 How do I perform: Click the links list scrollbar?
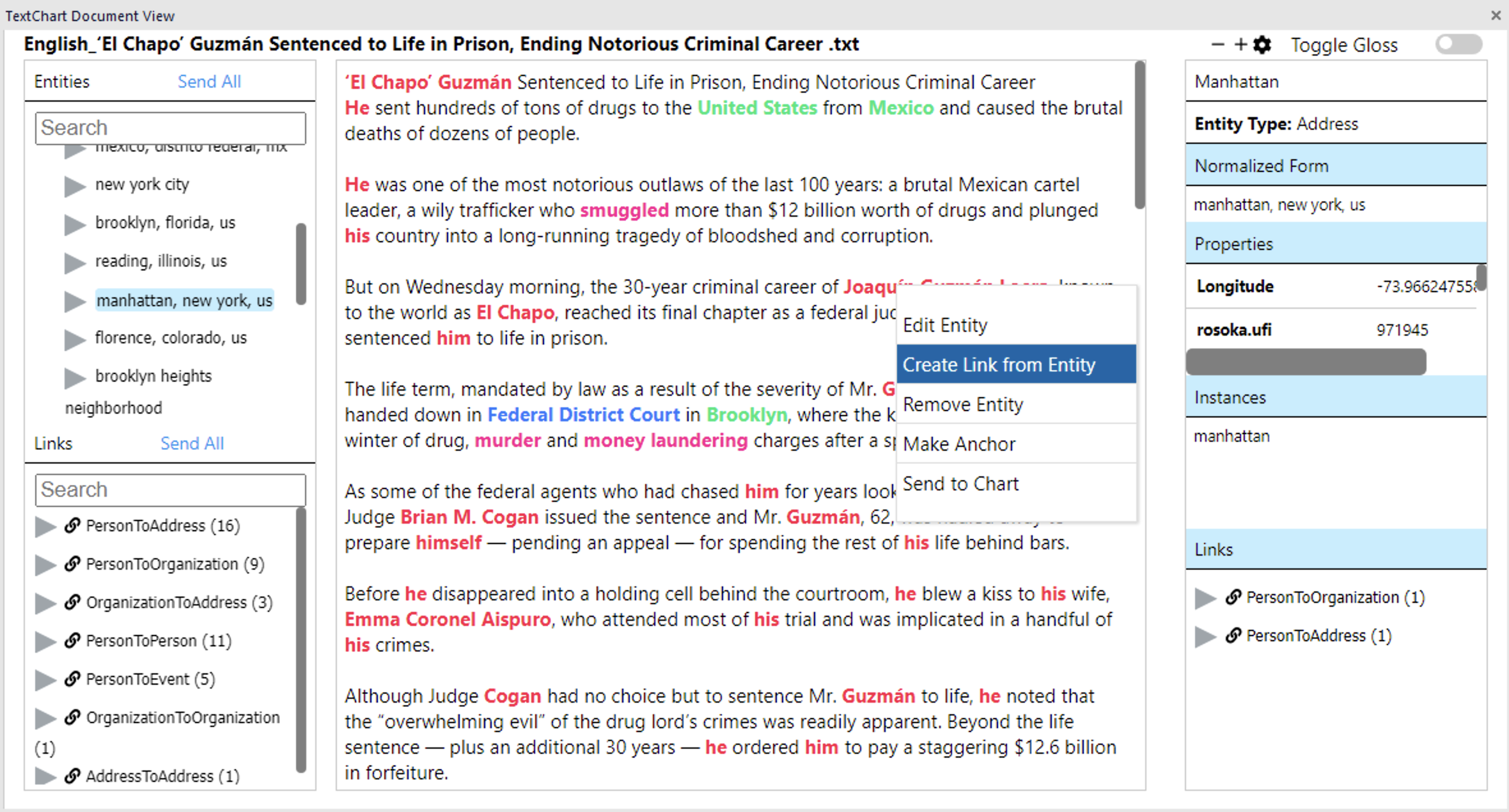click(x=301, y=640)
